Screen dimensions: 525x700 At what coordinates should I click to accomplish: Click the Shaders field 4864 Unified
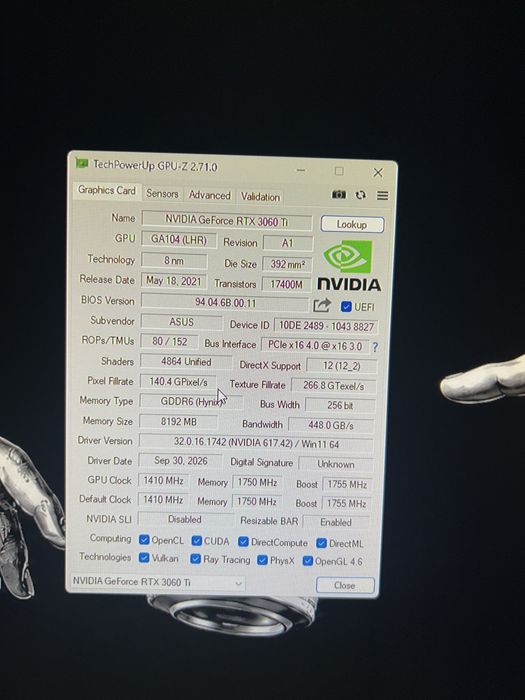186,362
